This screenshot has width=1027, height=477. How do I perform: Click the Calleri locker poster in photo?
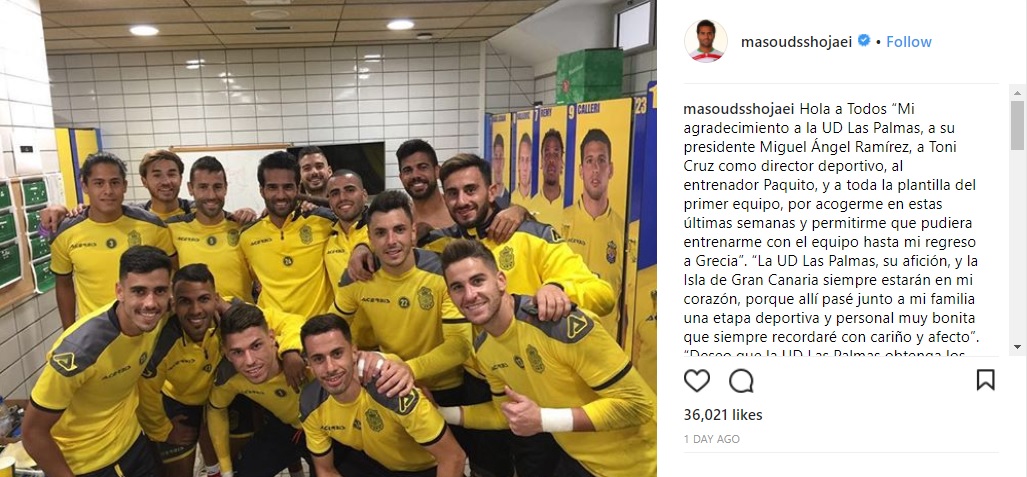click(x=601, y=190)
